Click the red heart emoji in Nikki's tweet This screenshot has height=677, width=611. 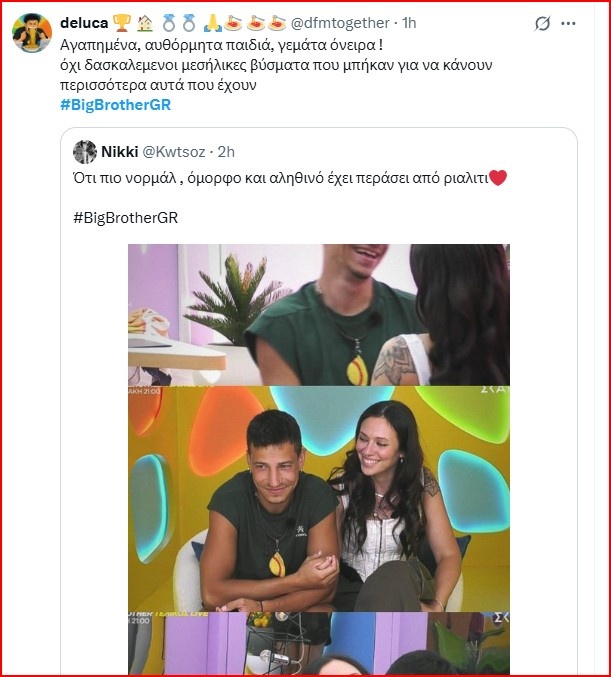498,180
